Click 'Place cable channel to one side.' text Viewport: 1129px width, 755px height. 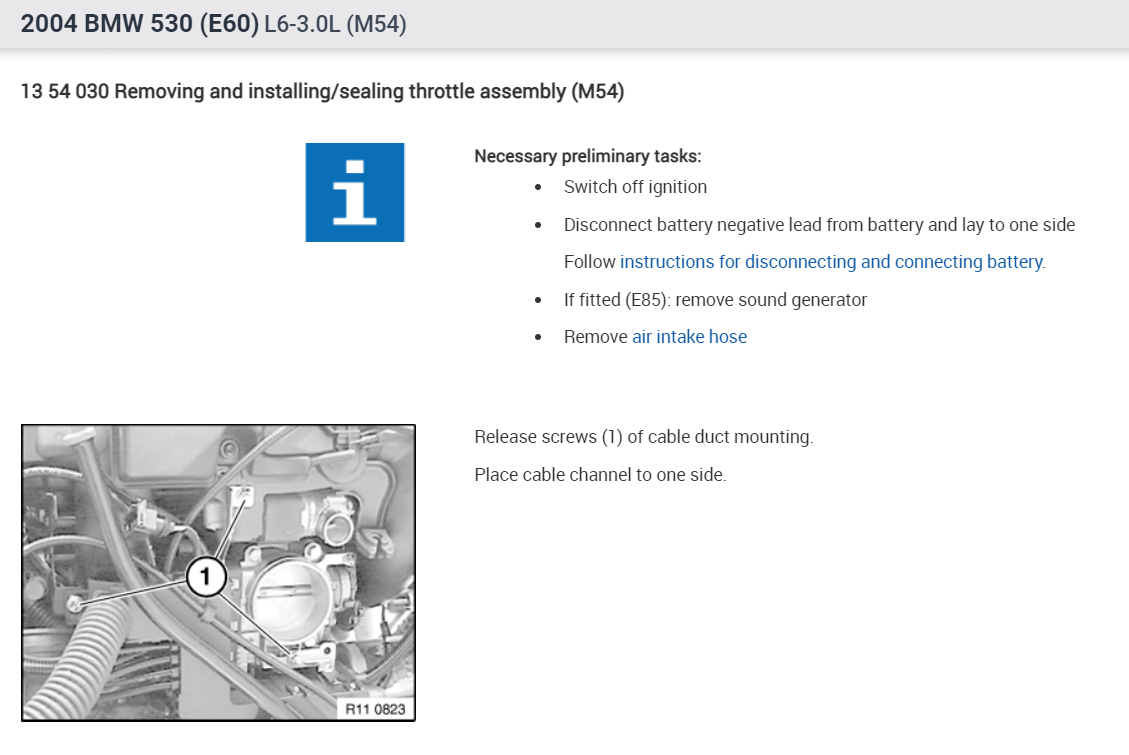point(601,475)
